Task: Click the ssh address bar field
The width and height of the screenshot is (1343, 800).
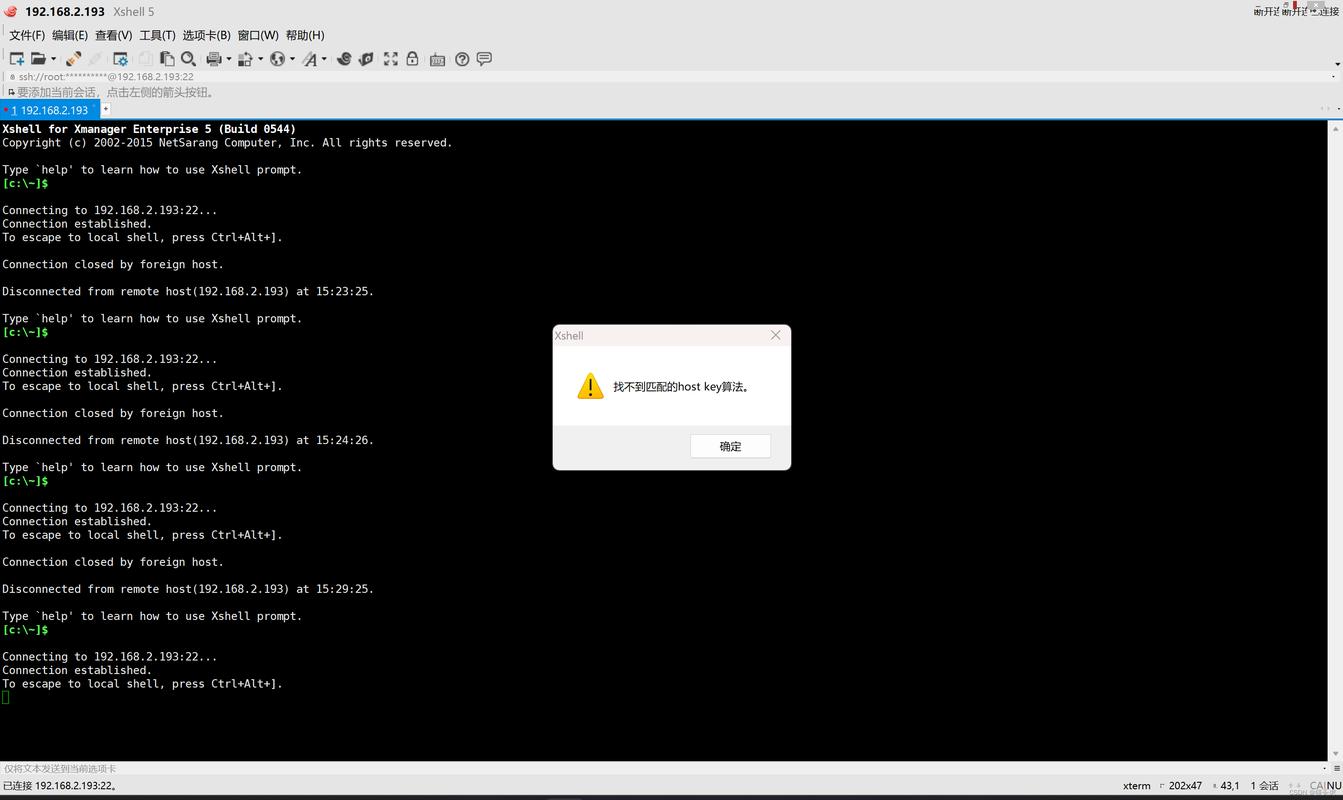Action: click(668, 76)
